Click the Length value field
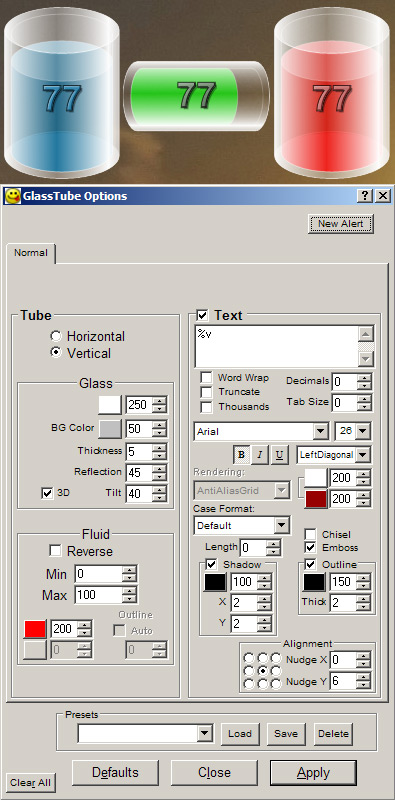 click(x=253, y=548)
